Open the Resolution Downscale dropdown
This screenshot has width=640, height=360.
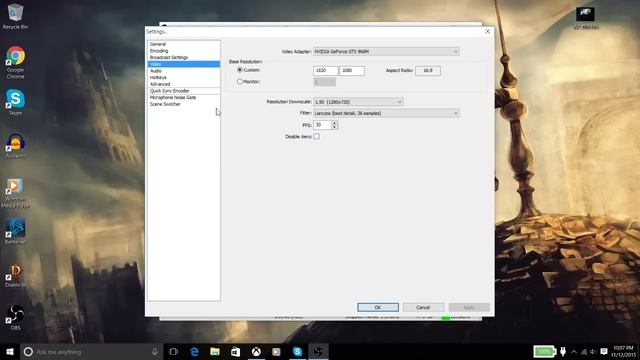pos(358,102)
